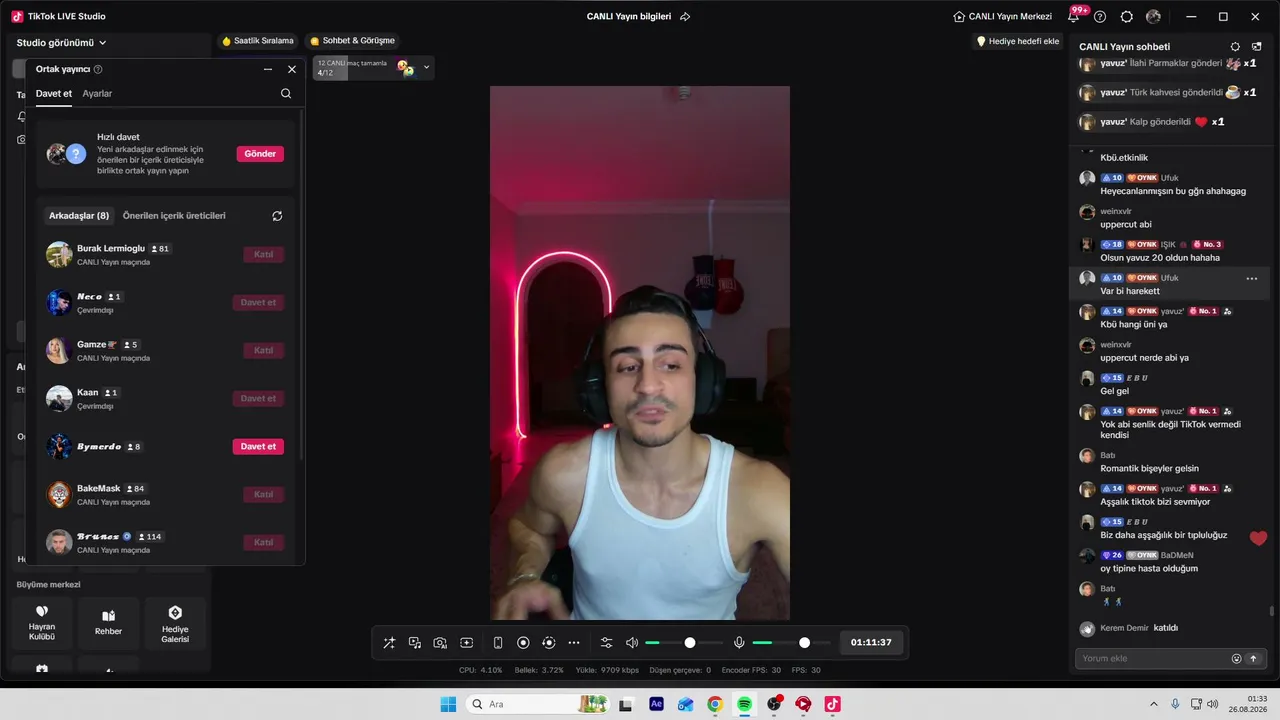Screen dimensions: 1280x720
Task: Open the profile avatar in title bar
Action: 1153,17
